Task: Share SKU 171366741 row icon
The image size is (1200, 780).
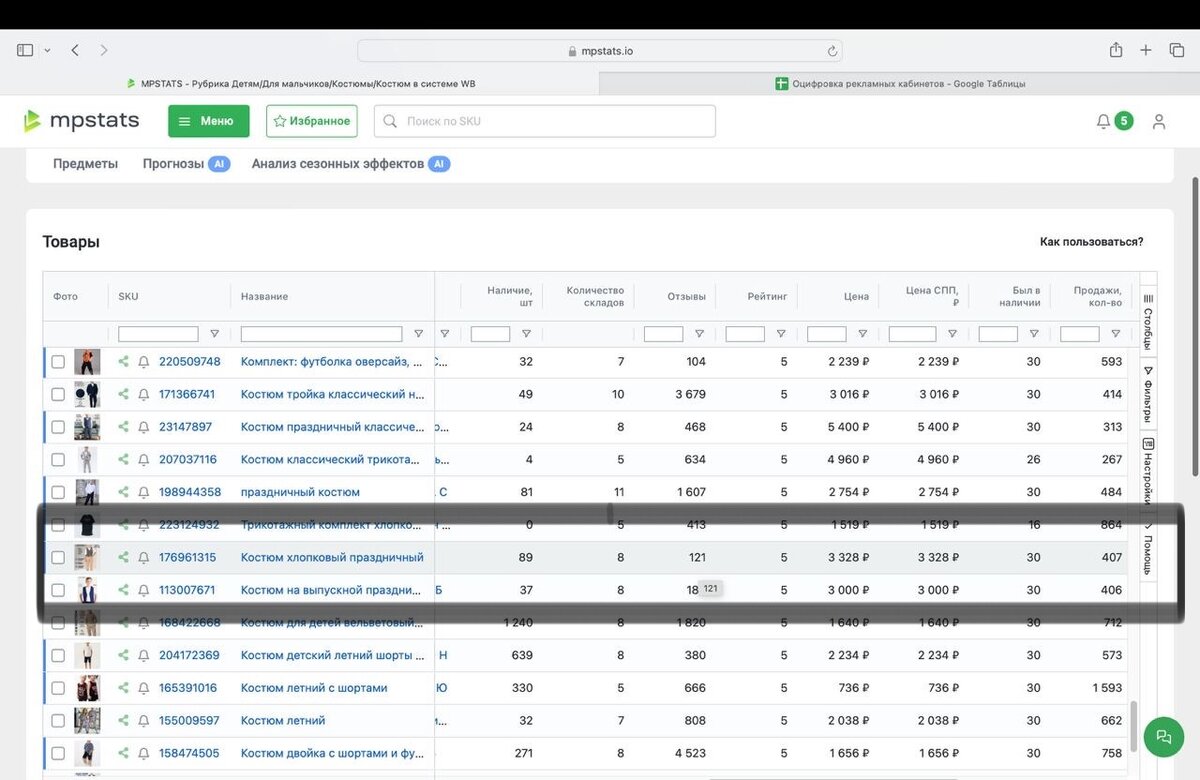Action: pos(124,394)
